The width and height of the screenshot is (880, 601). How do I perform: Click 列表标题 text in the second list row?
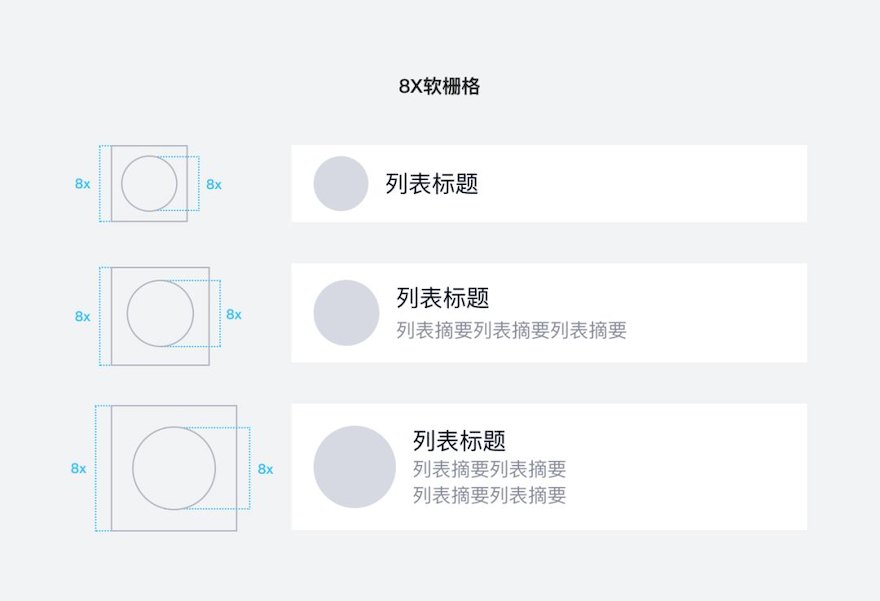tap(443, 297)
